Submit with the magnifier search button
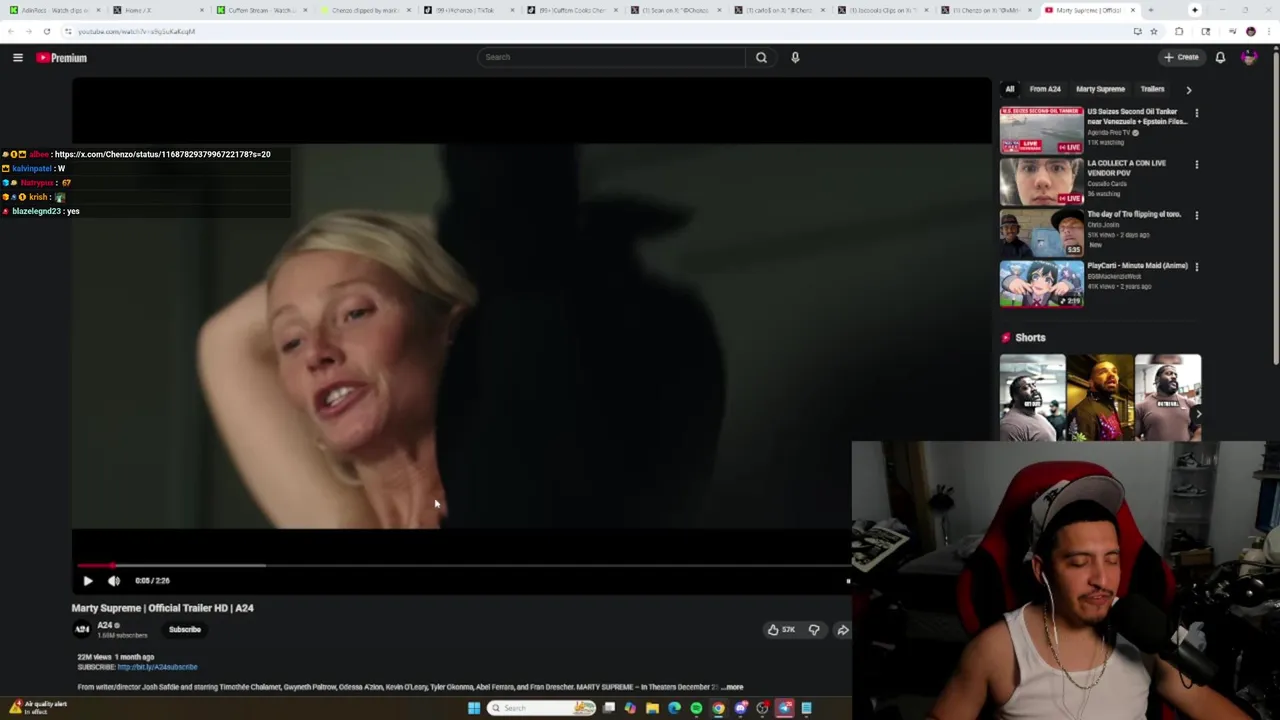 (761, 57)
